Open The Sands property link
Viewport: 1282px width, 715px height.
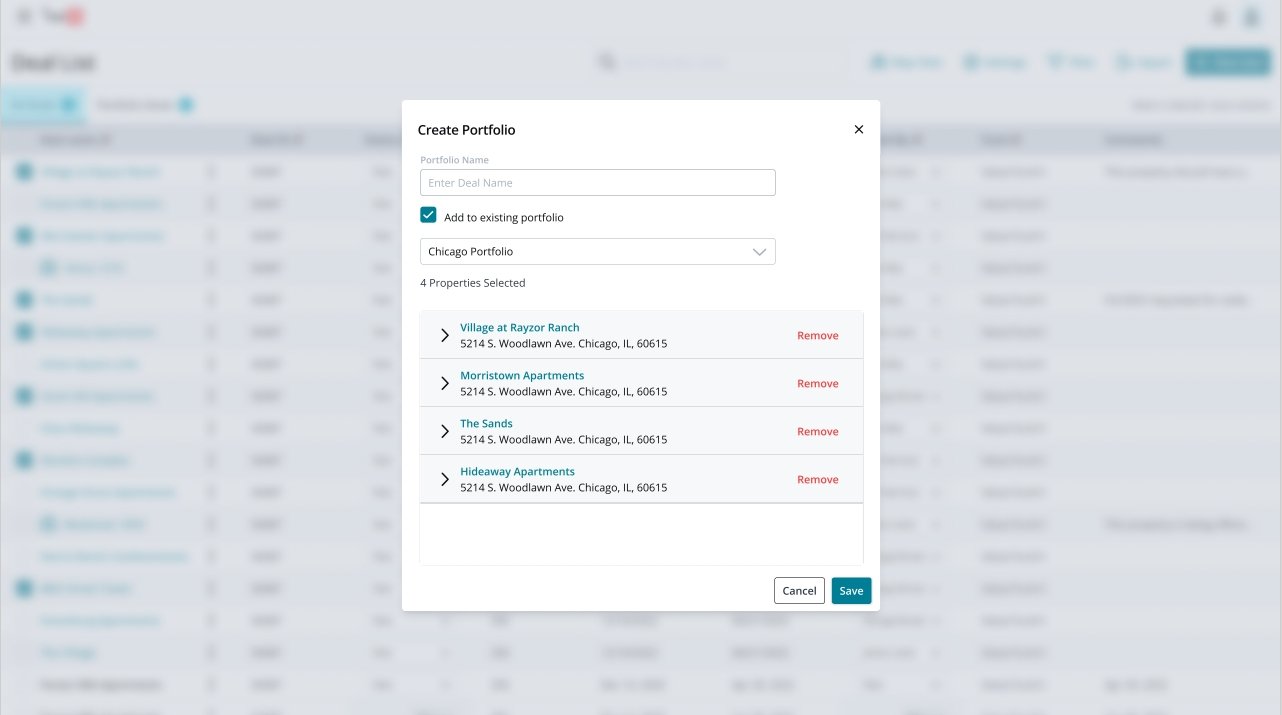(486, 423)
